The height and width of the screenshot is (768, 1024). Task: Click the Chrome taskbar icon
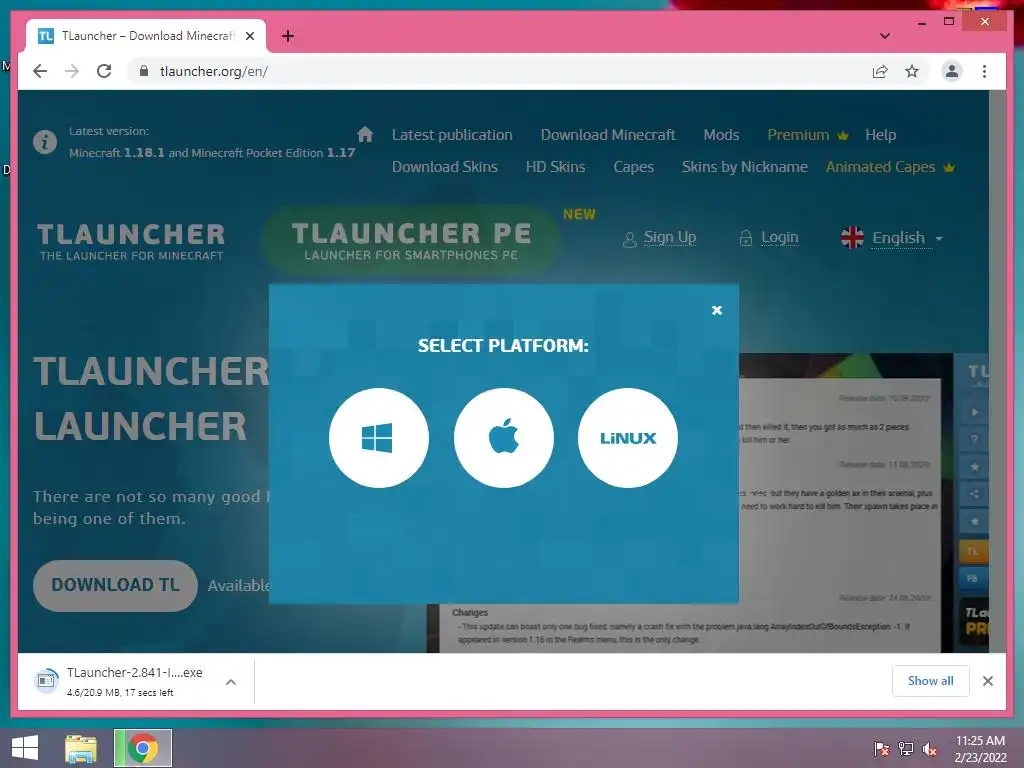(x=142, y=748)
